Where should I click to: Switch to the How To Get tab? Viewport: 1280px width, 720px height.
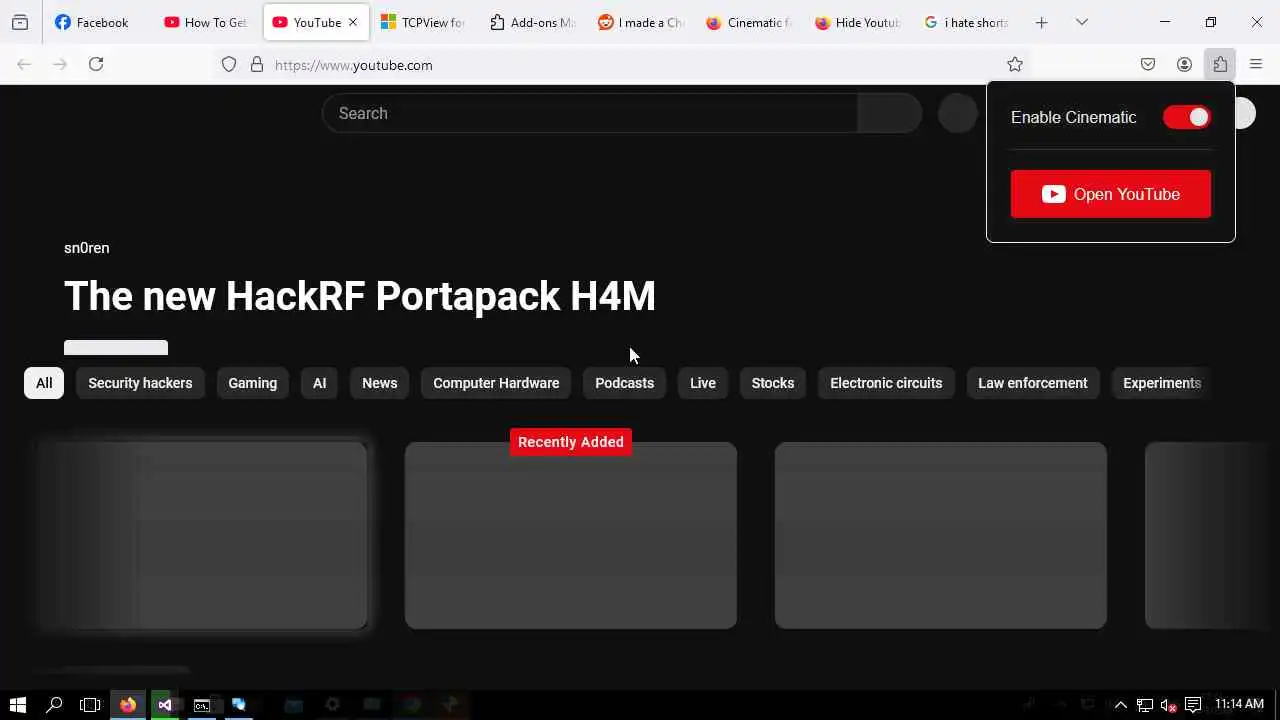206,22
